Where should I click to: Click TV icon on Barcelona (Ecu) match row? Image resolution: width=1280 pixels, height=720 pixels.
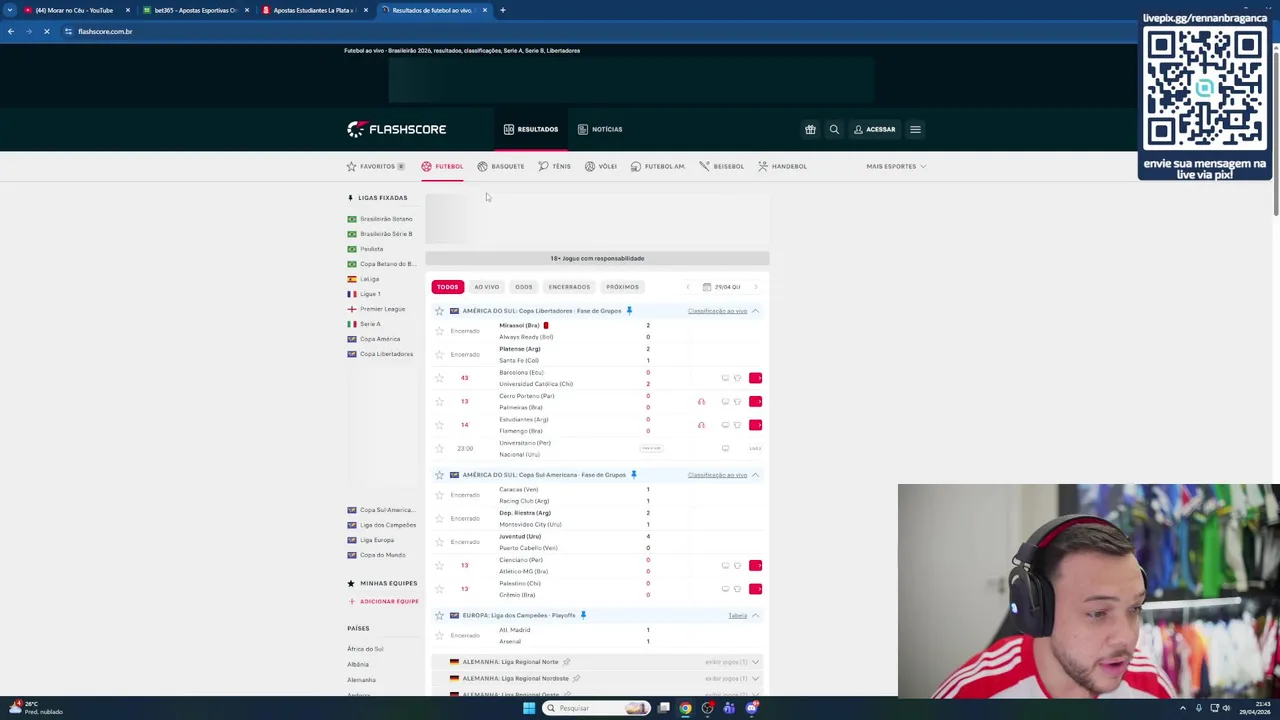725,378
